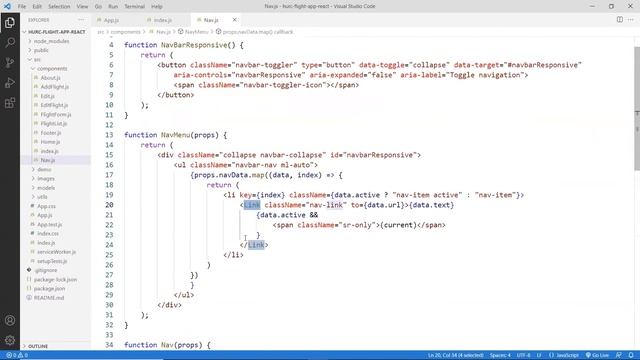Open the Edit menu
This screenshot has height=360, width=640.
37,6
